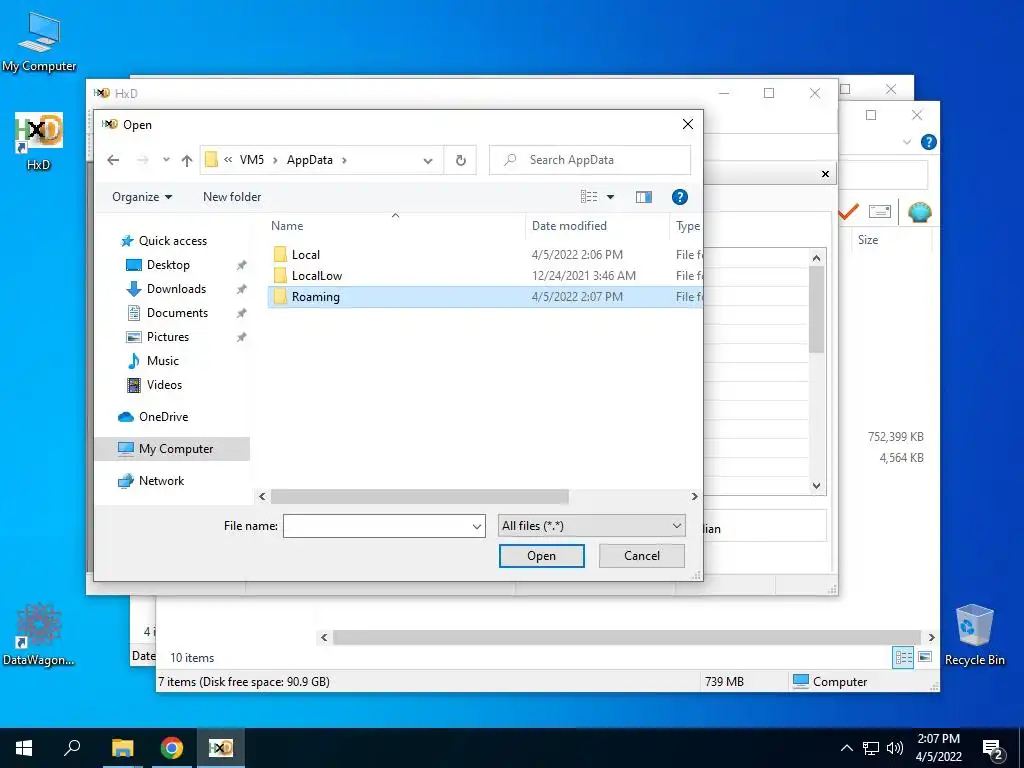Open the All files type filter
1024x768 pixels.
591,526
